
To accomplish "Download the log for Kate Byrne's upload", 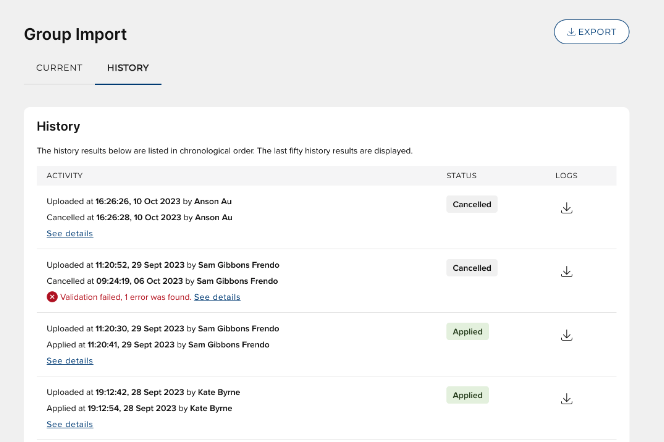I will click(566, 399).
